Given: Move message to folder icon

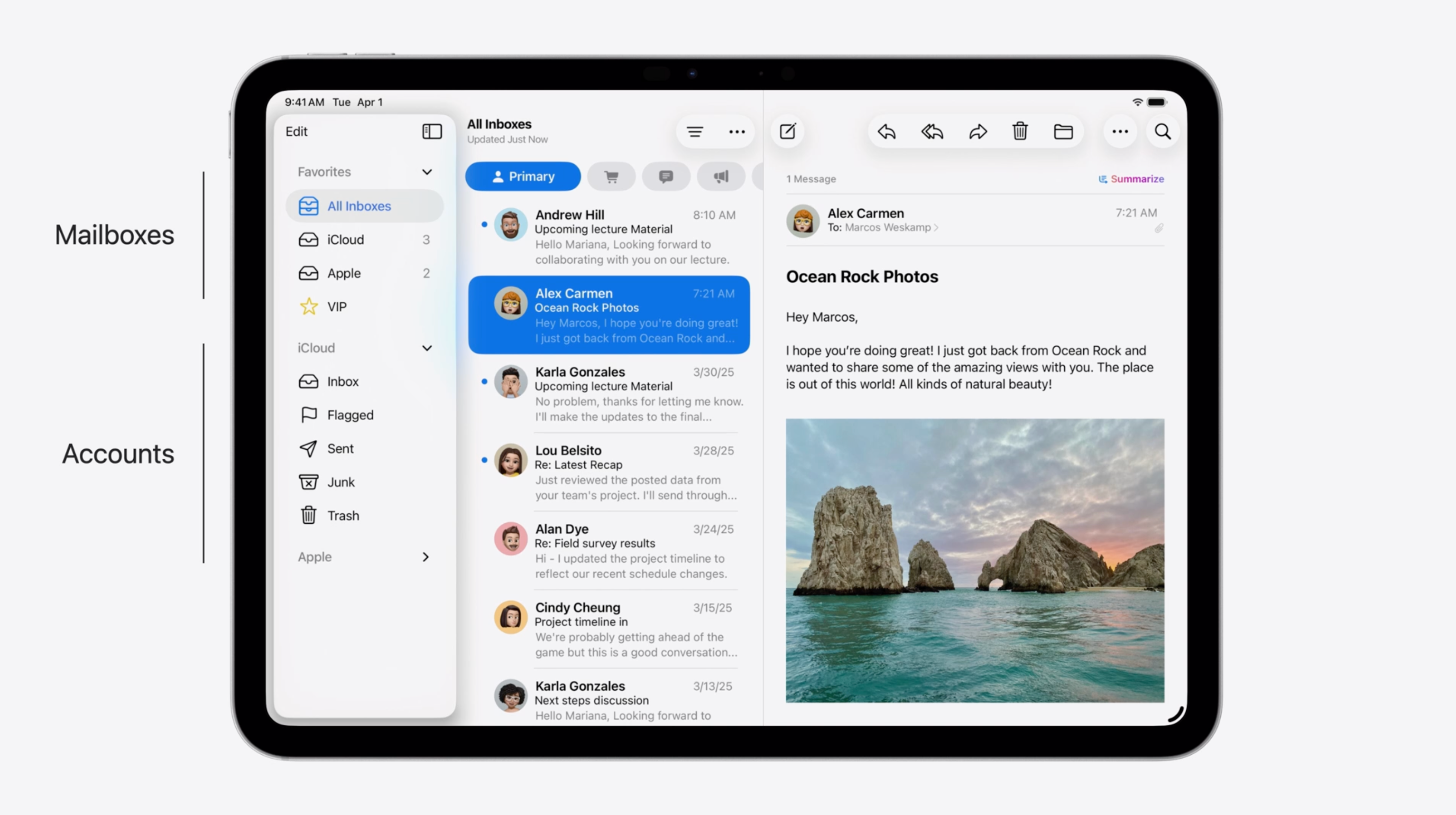Looking at the screenshot, I should [1063, 132].
